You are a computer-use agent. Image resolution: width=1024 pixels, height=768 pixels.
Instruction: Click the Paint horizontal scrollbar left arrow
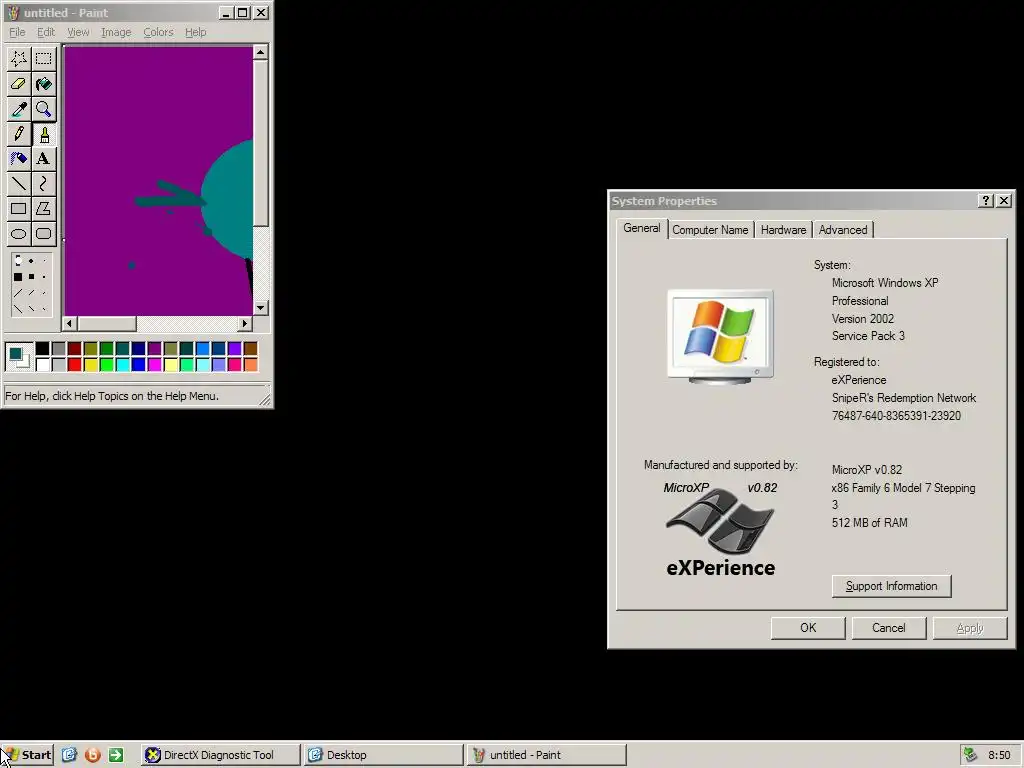pos(69,323)
